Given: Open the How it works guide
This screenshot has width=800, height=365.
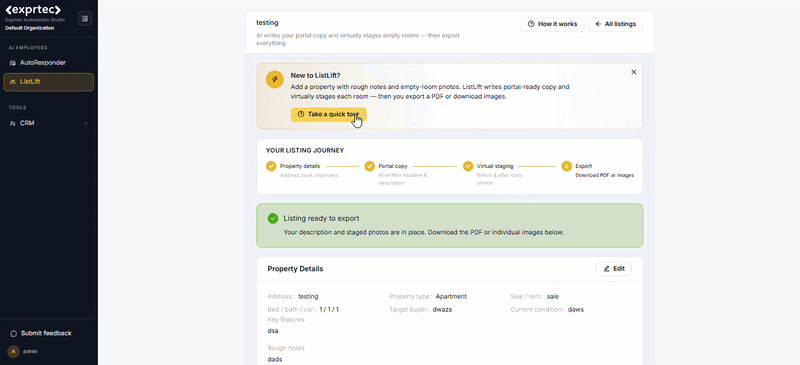Looking at the screenshot, I should coord(553,24).
